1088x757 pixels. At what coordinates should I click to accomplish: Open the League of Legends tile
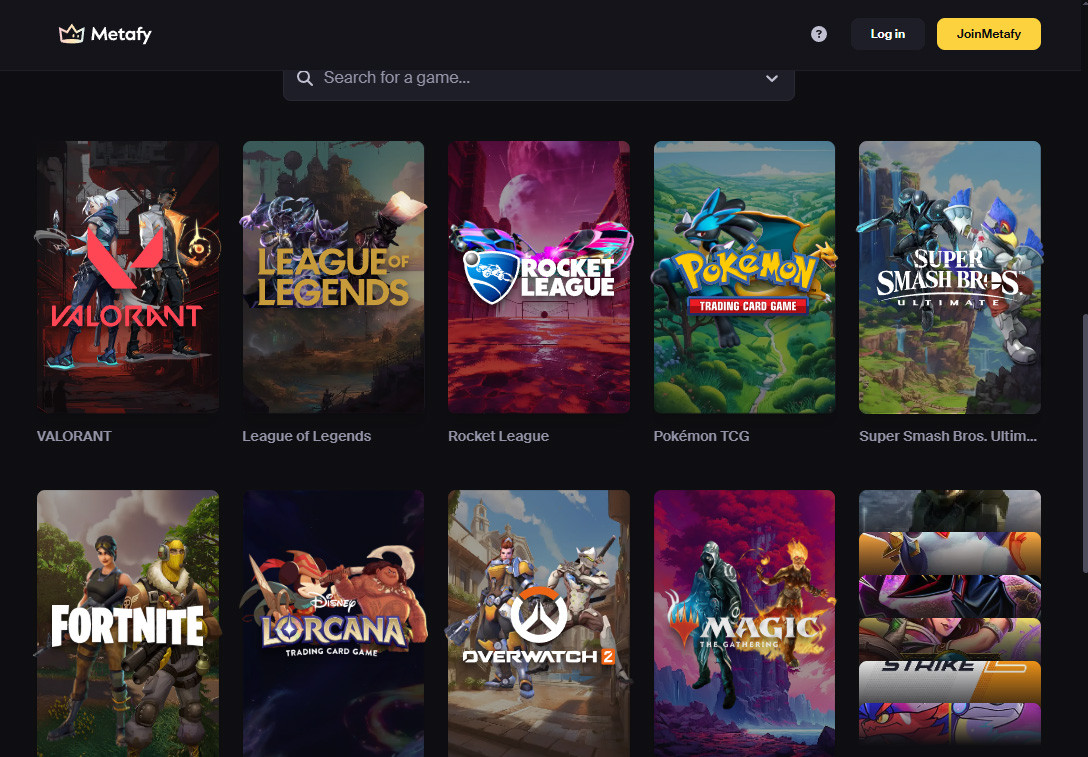(x=333, y=276)
